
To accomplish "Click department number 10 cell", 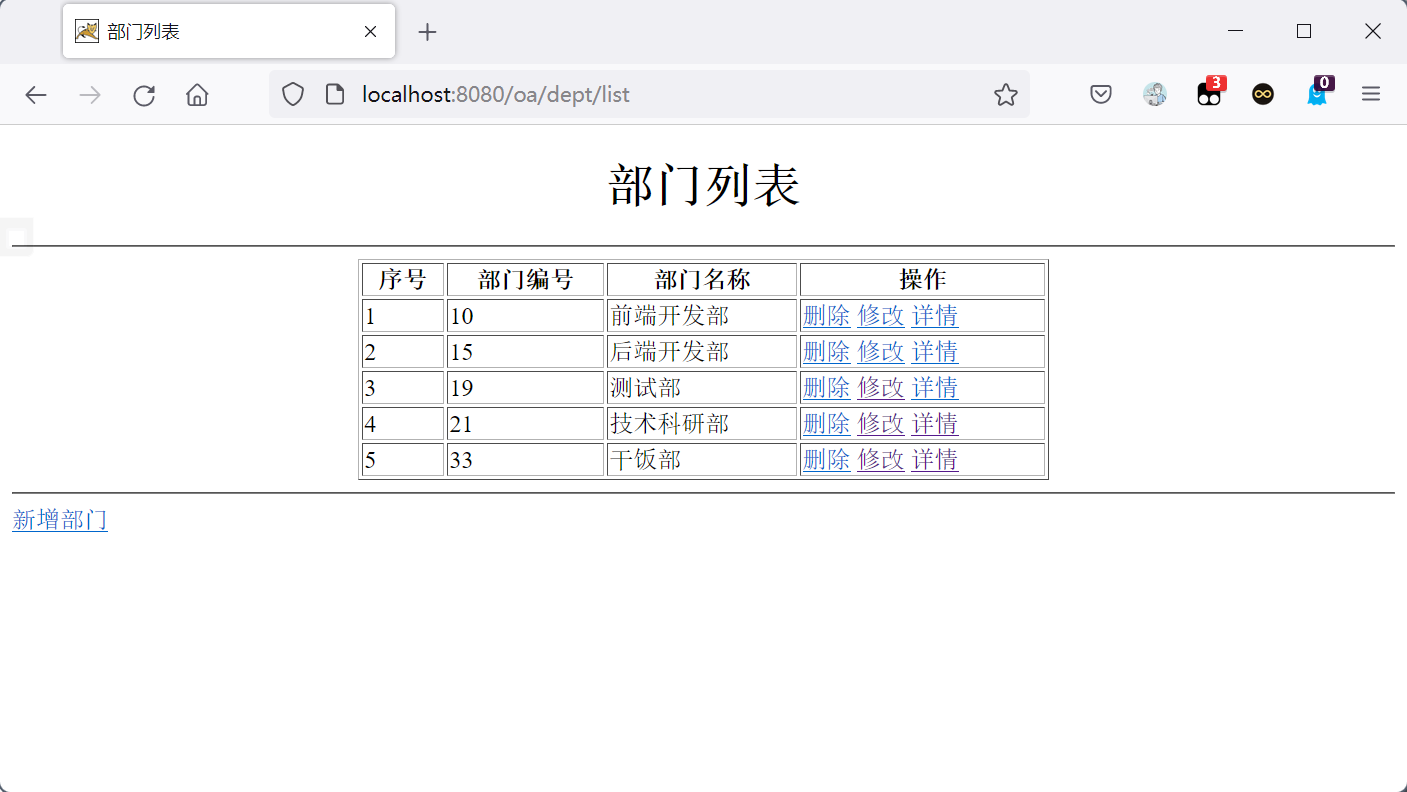I will pos(525,316).
